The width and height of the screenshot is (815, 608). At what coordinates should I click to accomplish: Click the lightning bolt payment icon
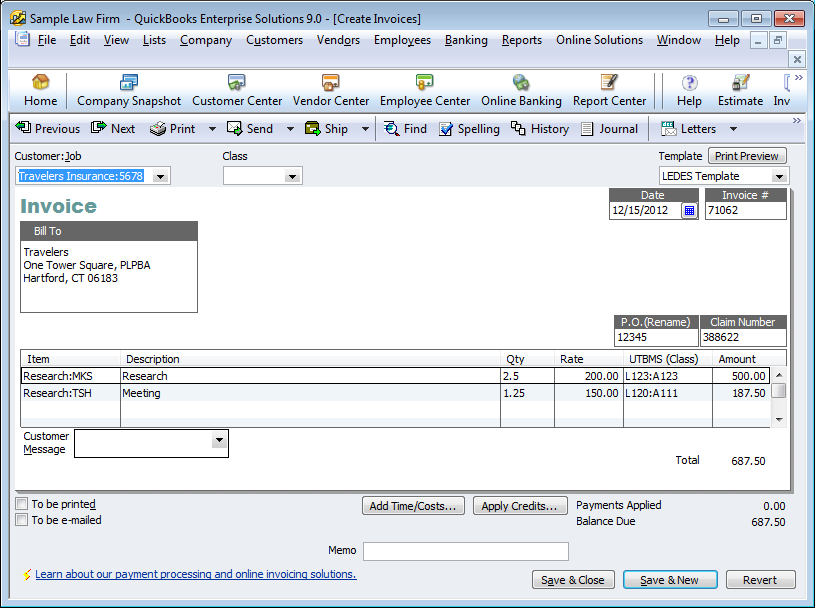click(27, 574)
